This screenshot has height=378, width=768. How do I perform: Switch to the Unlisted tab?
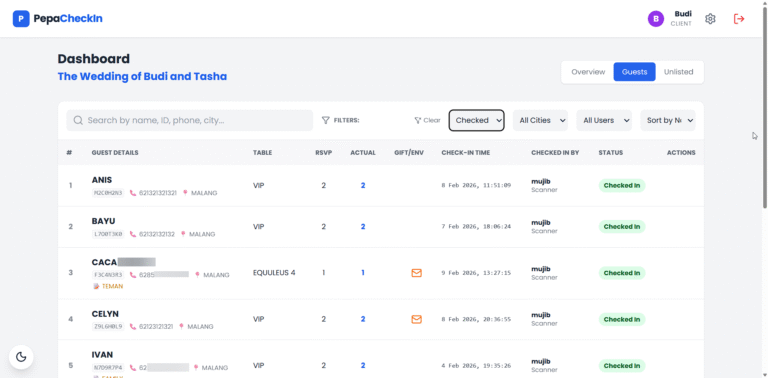coord(678,72)
